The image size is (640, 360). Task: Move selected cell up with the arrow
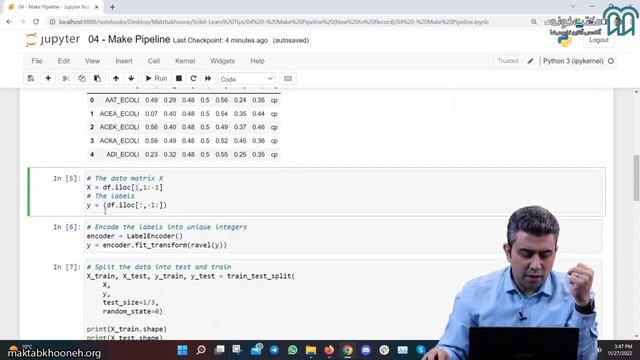coord(116,78)
